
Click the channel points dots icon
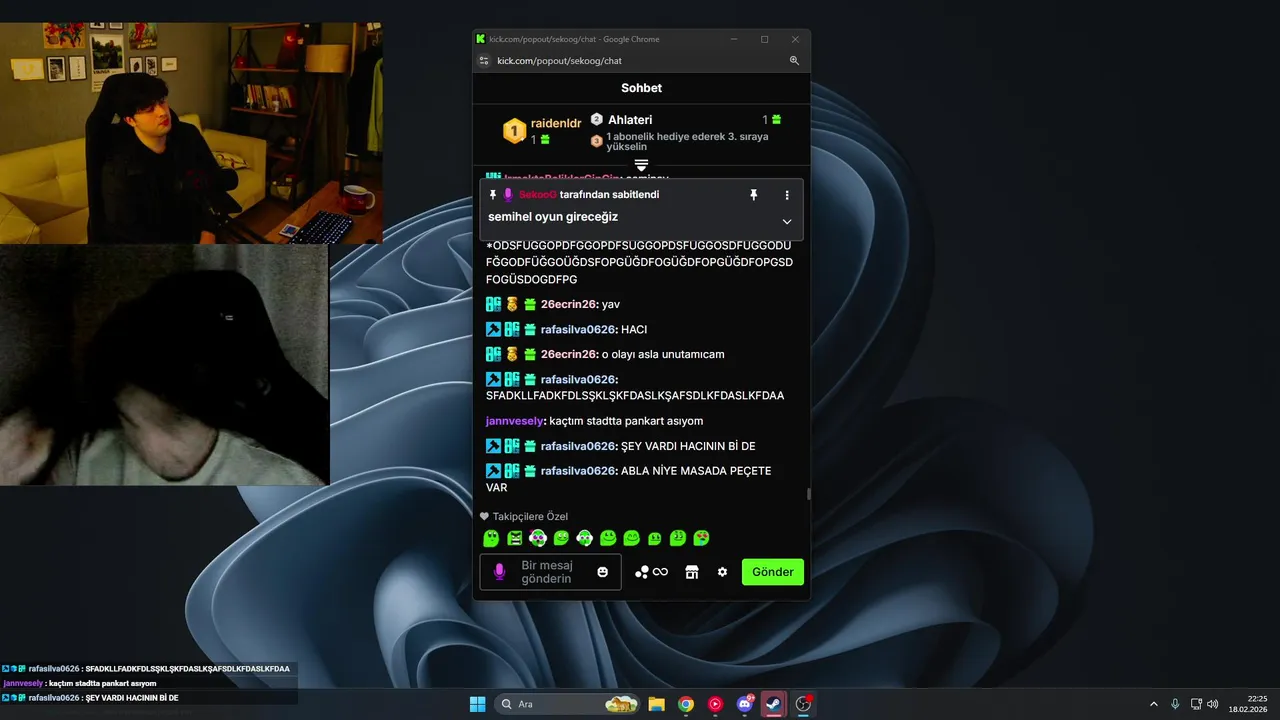(x=642, y=572)
